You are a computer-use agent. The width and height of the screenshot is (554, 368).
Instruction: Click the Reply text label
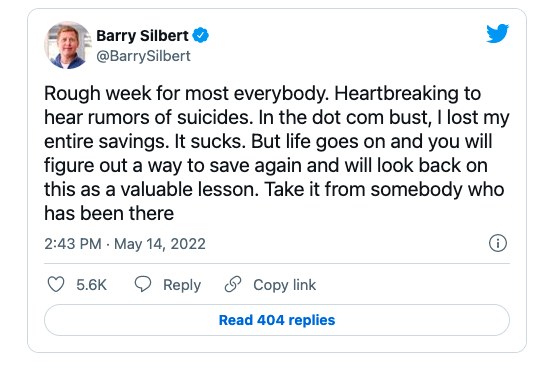tap(182, 285)
